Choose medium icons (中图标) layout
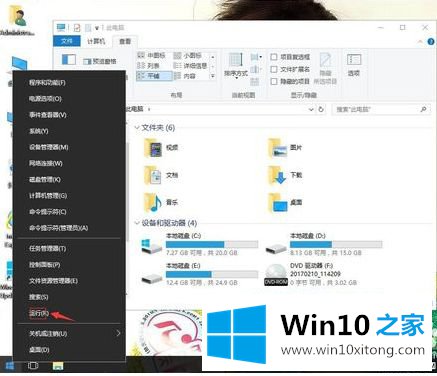Viewport: 437px width, 376px height. (x=152, y=55)
